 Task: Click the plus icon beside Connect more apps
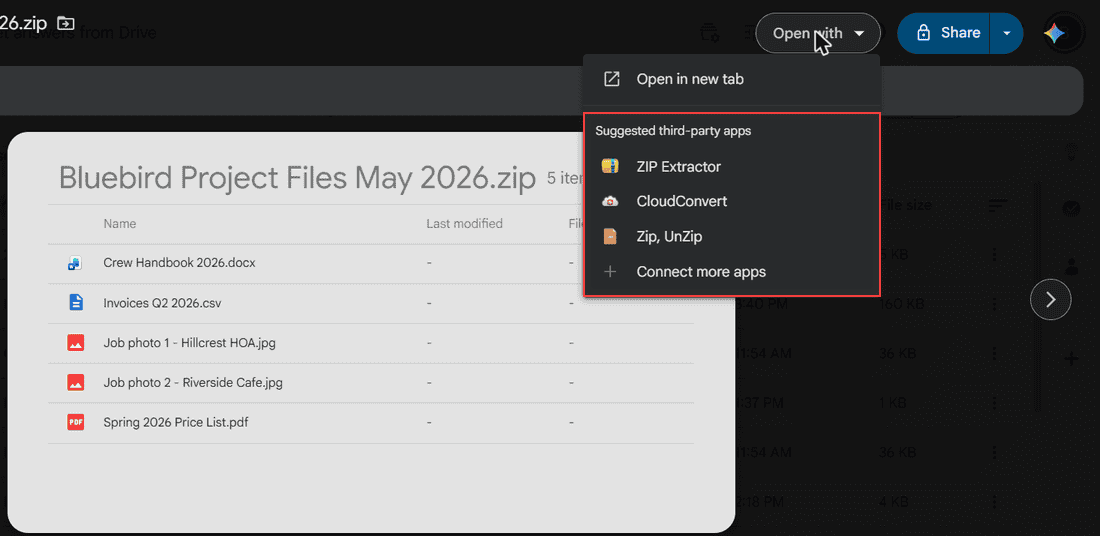[x=610, y=272]
